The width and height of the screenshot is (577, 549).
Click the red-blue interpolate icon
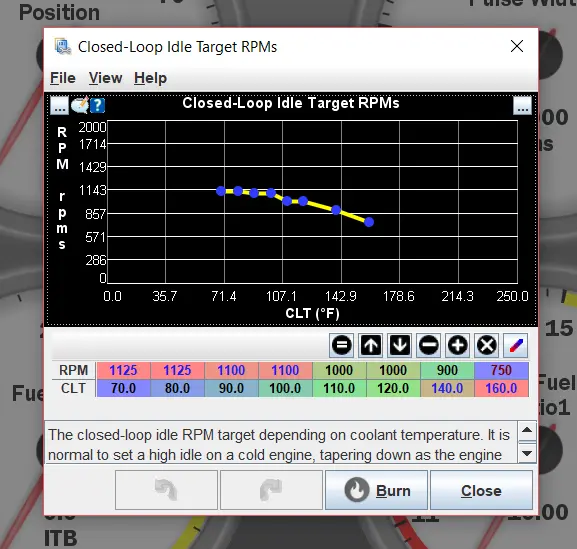pyautogui.click(x=516, y=345)
